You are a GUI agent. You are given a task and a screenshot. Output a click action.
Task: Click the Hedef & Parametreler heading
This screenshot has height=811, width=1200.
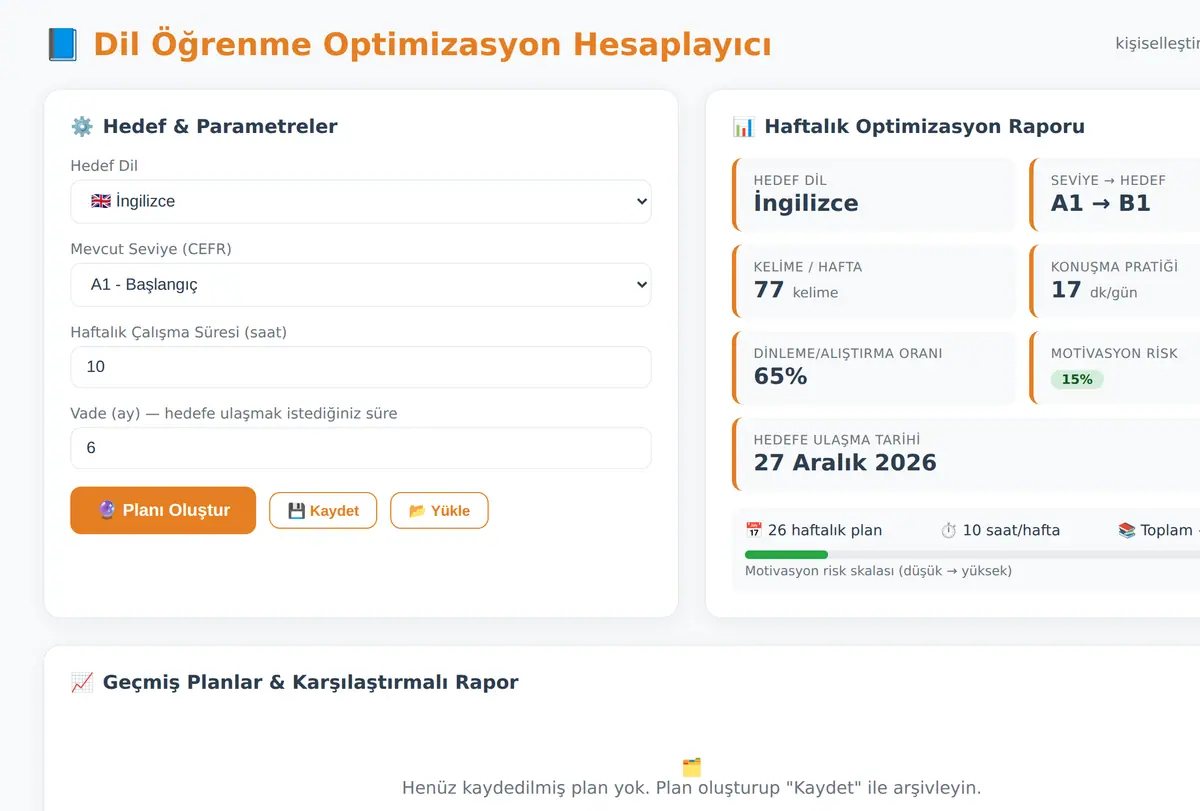pyautogui.click(x=220, y=126)
